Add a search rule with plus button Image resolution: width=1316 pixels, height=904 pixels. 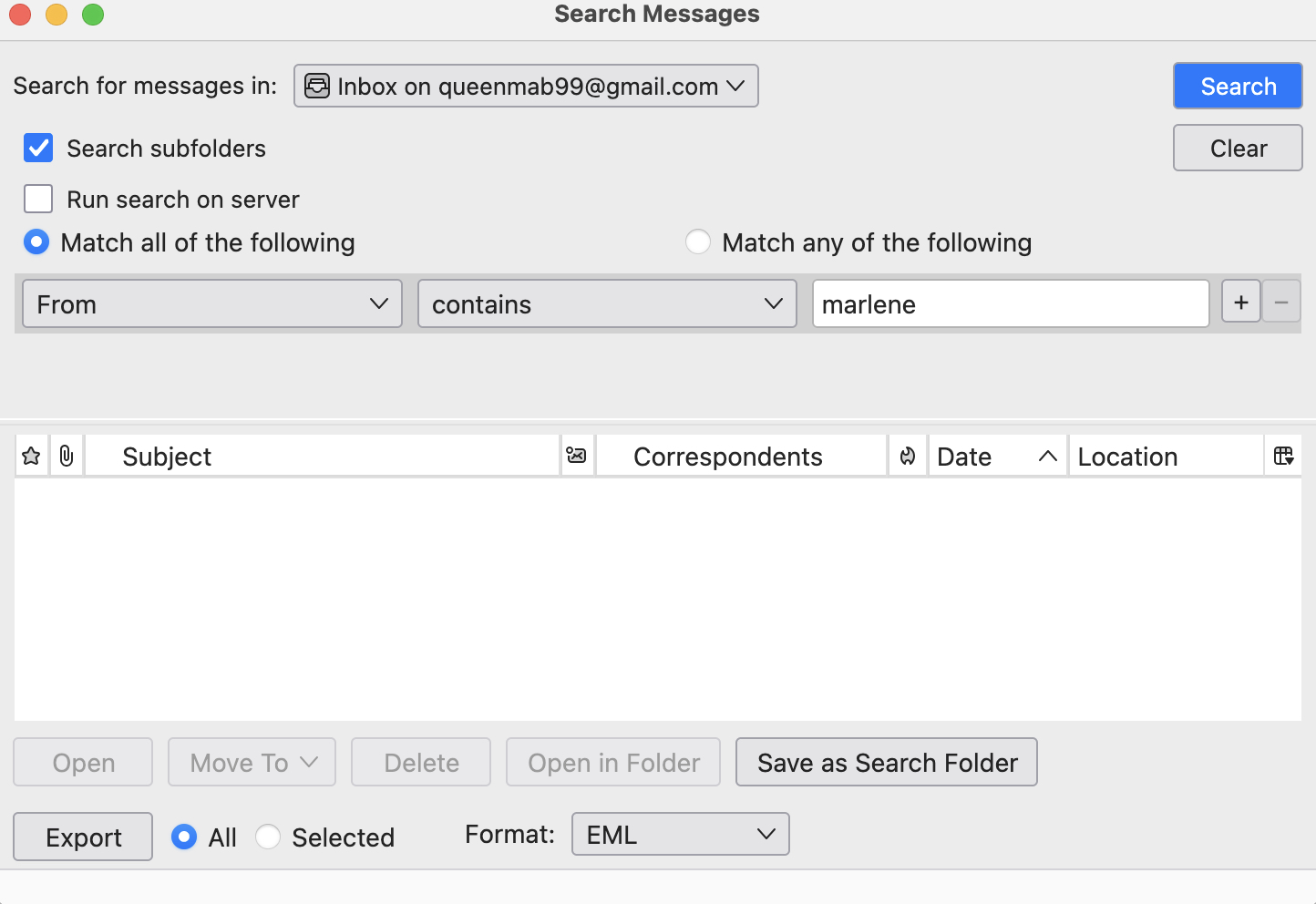point(1241,303)
